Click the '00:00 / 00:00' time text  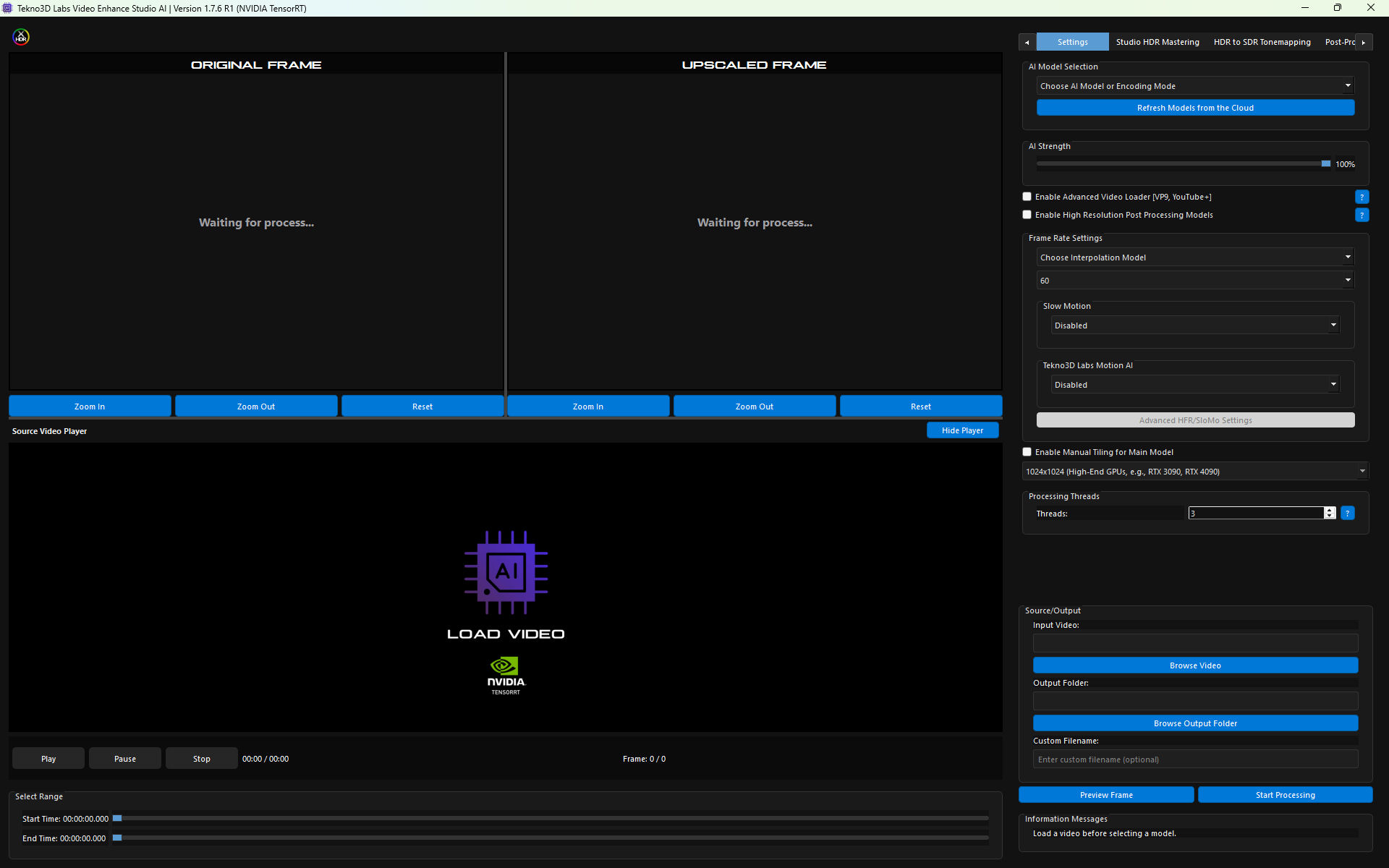point(266,759)
